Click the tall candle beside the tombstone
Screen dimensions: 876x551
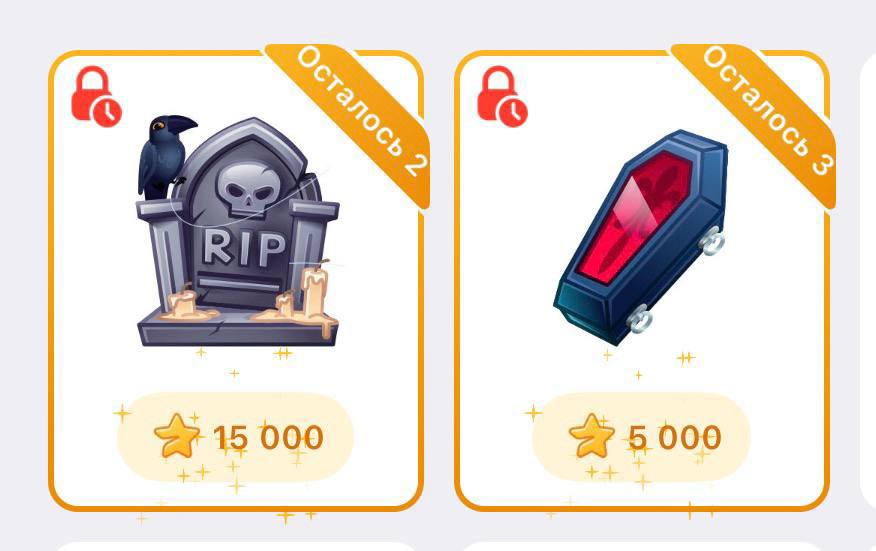[313, 291]
